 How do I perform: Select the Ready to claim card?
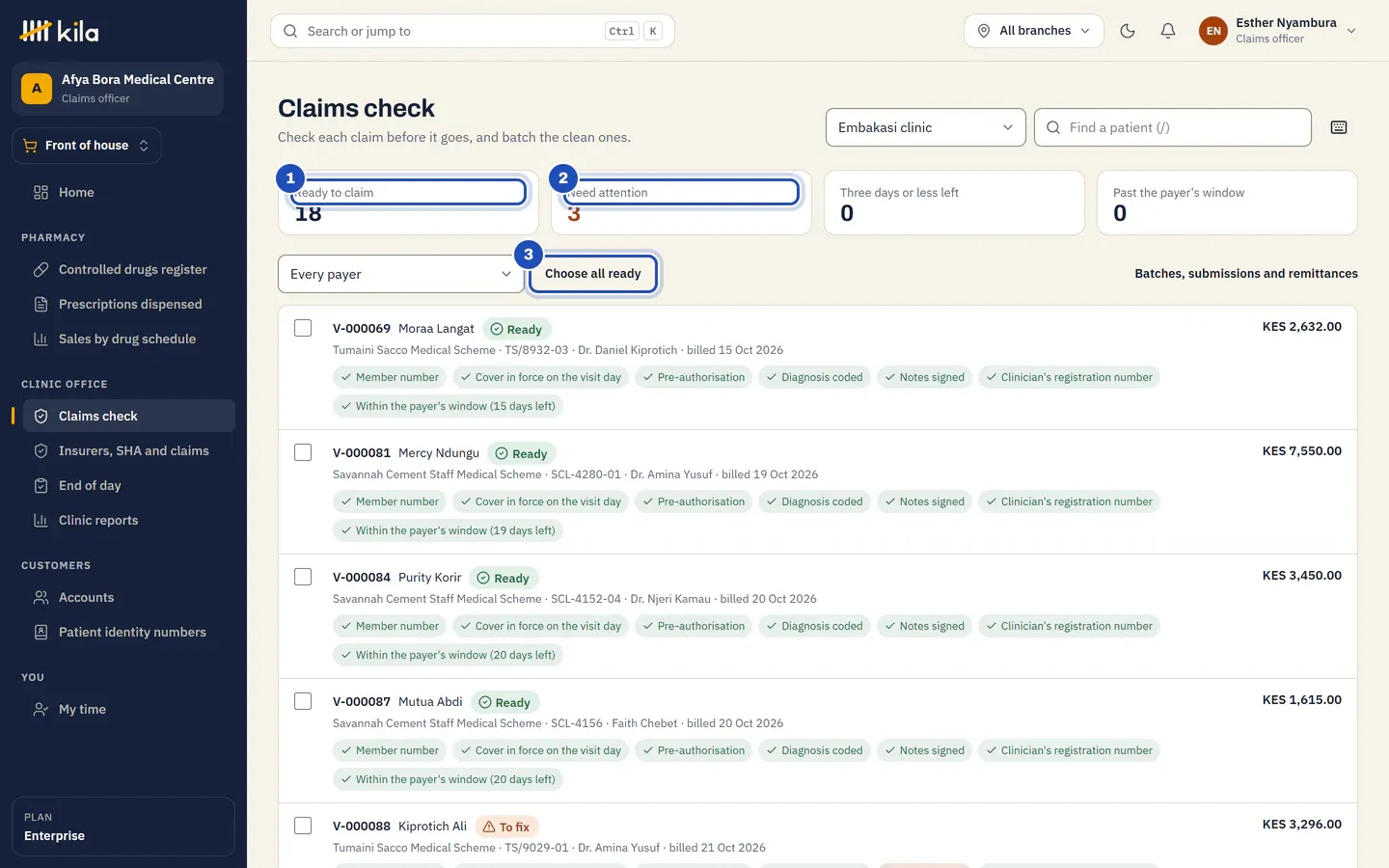pyautogui.click(x=408, y=203)
